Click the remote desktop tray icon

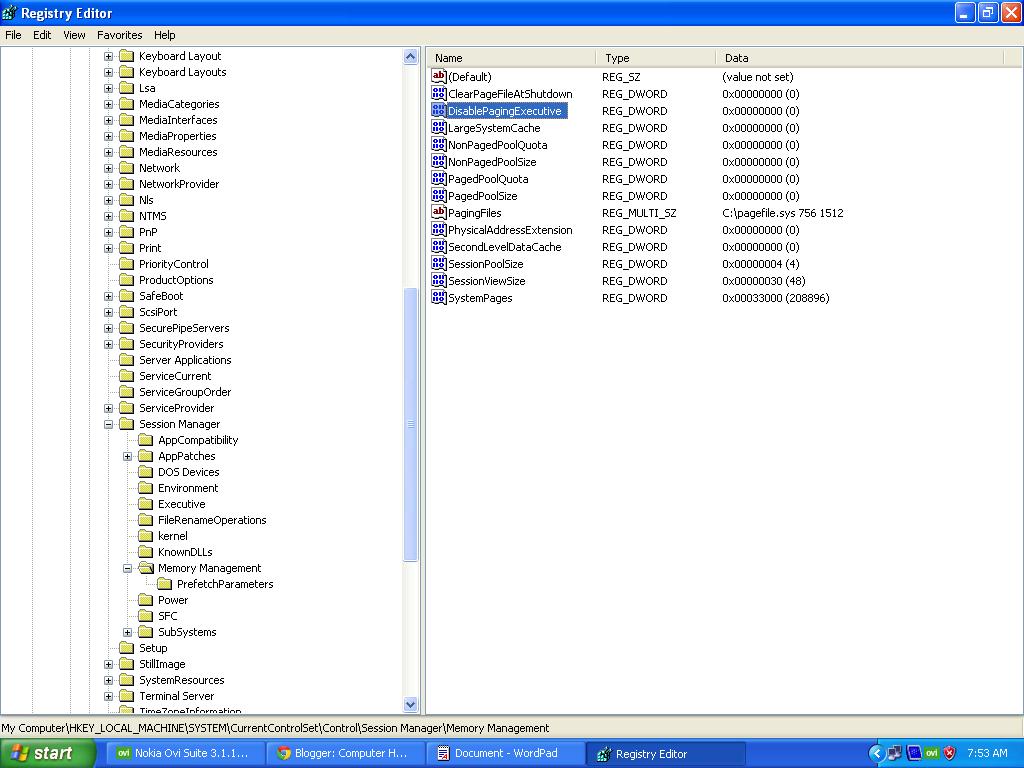(913, 753)
